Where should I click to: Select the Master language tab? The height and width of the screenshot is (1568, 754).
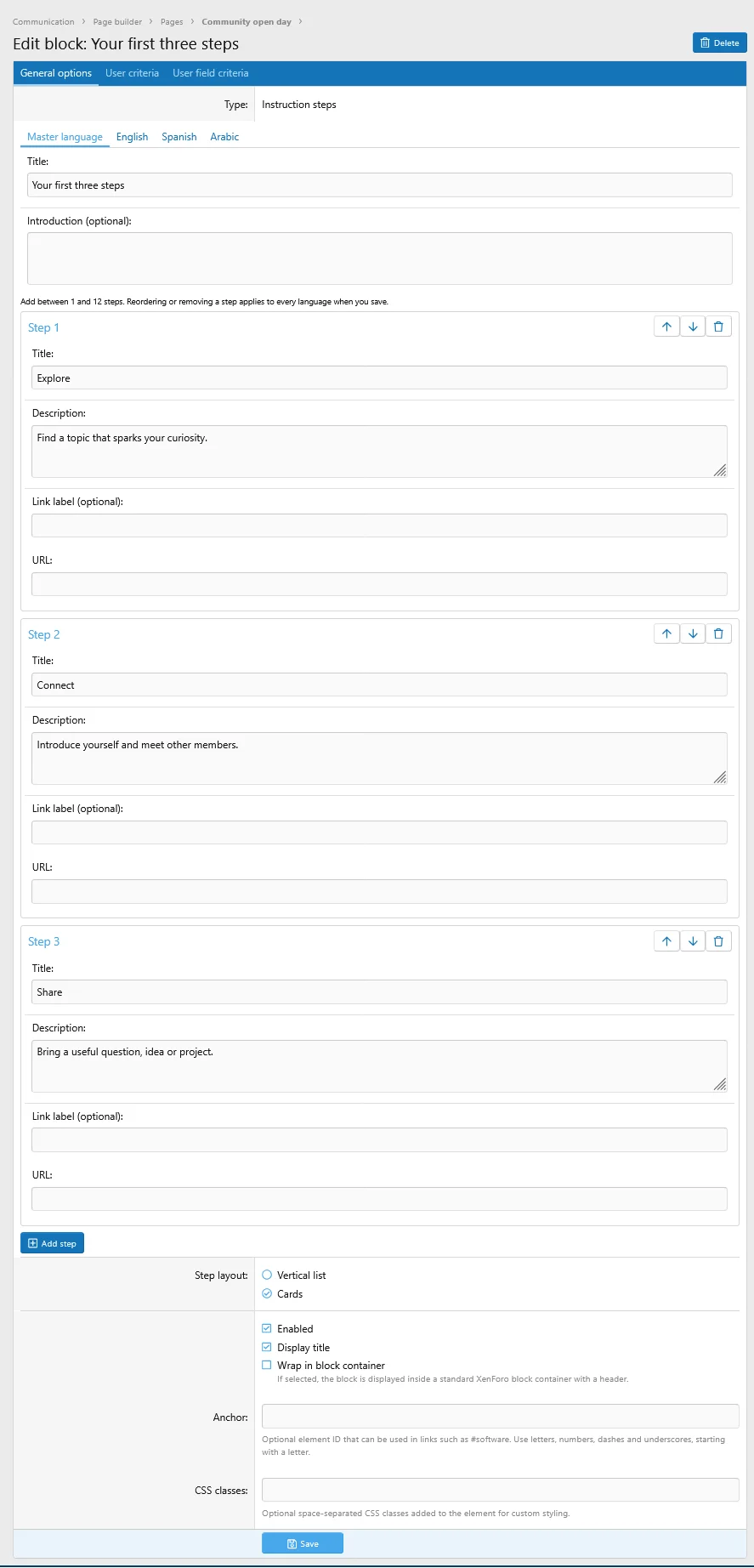pos(65,137)
